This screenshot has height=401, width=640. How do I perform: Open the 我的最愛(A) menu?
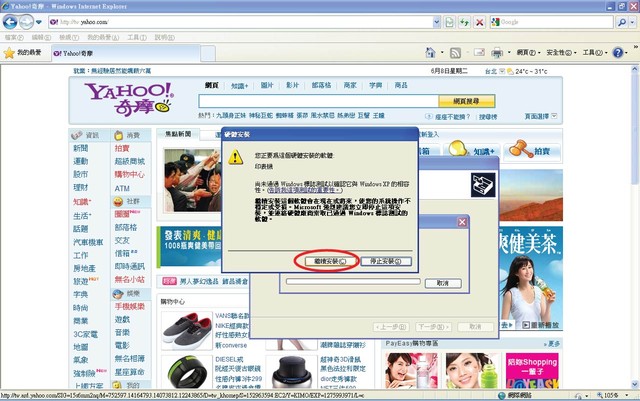[103, 38]
